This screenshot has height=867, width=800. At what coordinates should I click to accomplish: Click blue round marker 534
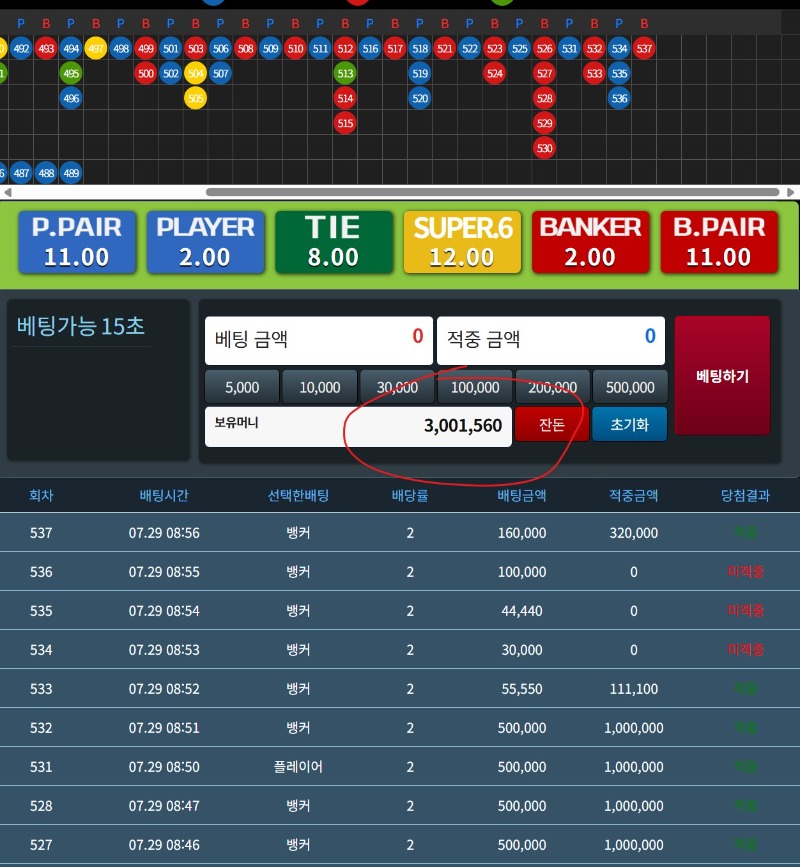[x=619, y=49]
